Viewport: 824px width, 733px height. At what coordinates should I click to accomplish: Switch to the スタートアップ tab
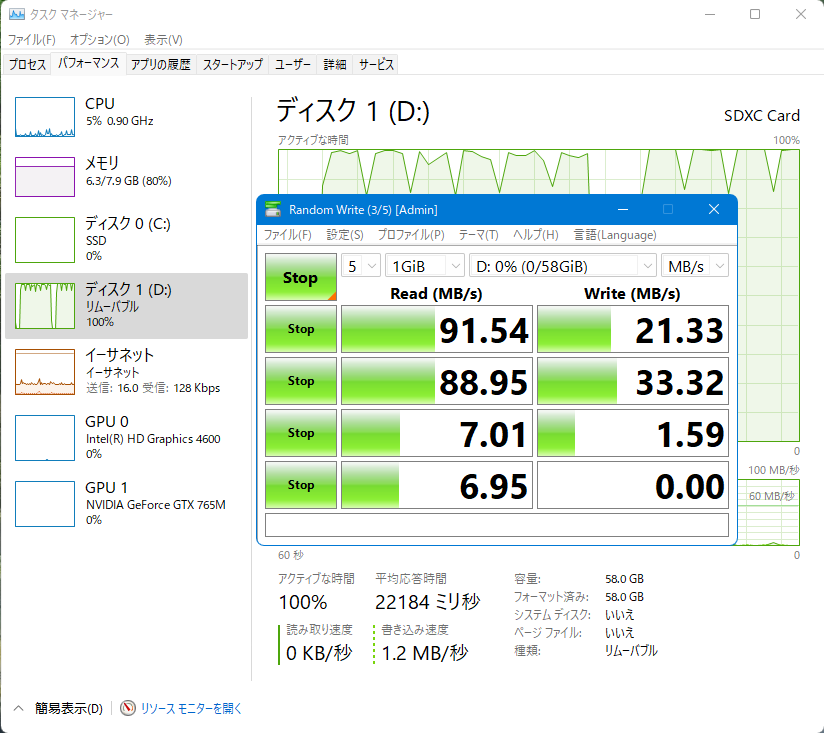[232, 65]
